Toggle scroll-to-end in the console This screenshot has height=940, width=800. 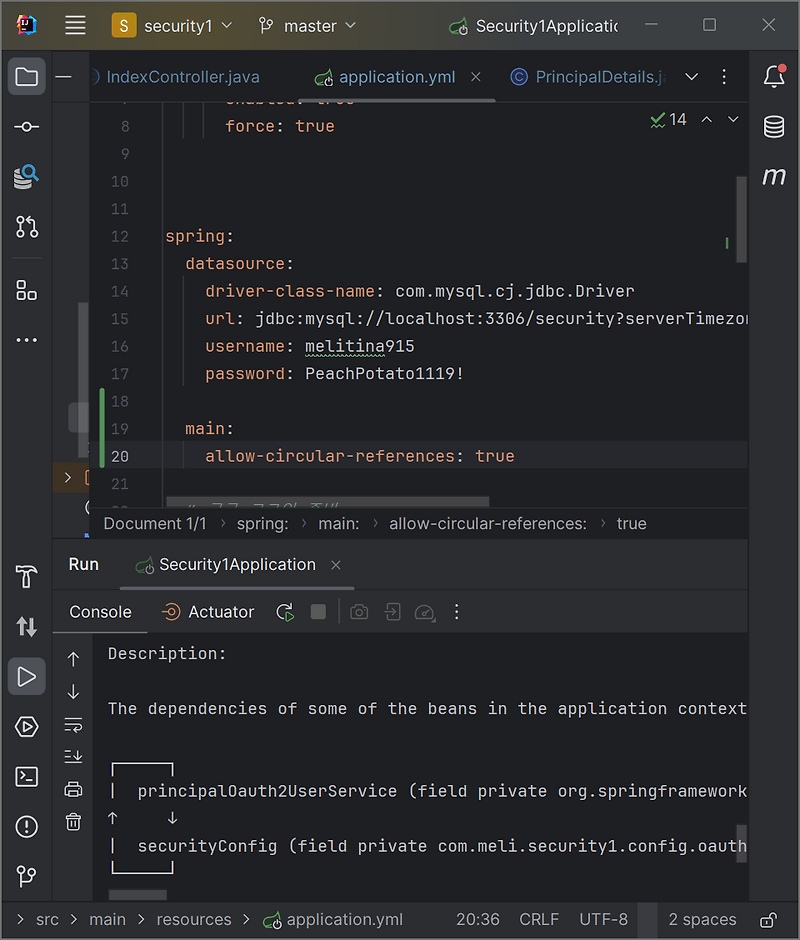pyautogui.click(x=73, y=754)
